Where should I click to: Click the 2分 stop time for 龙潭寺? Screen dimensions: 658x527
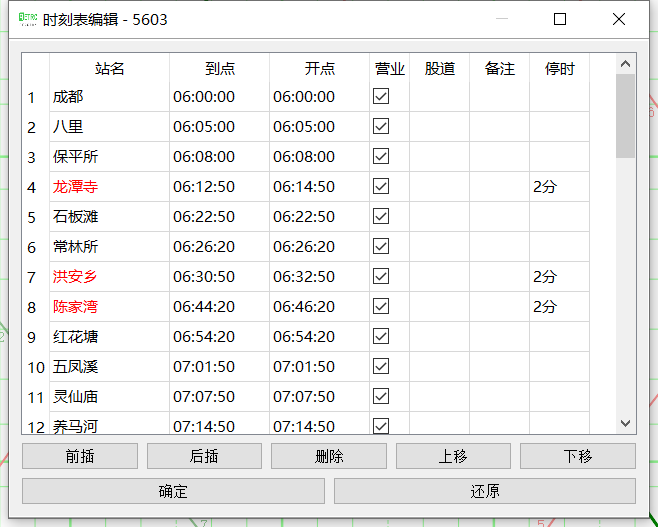(545, 187)
